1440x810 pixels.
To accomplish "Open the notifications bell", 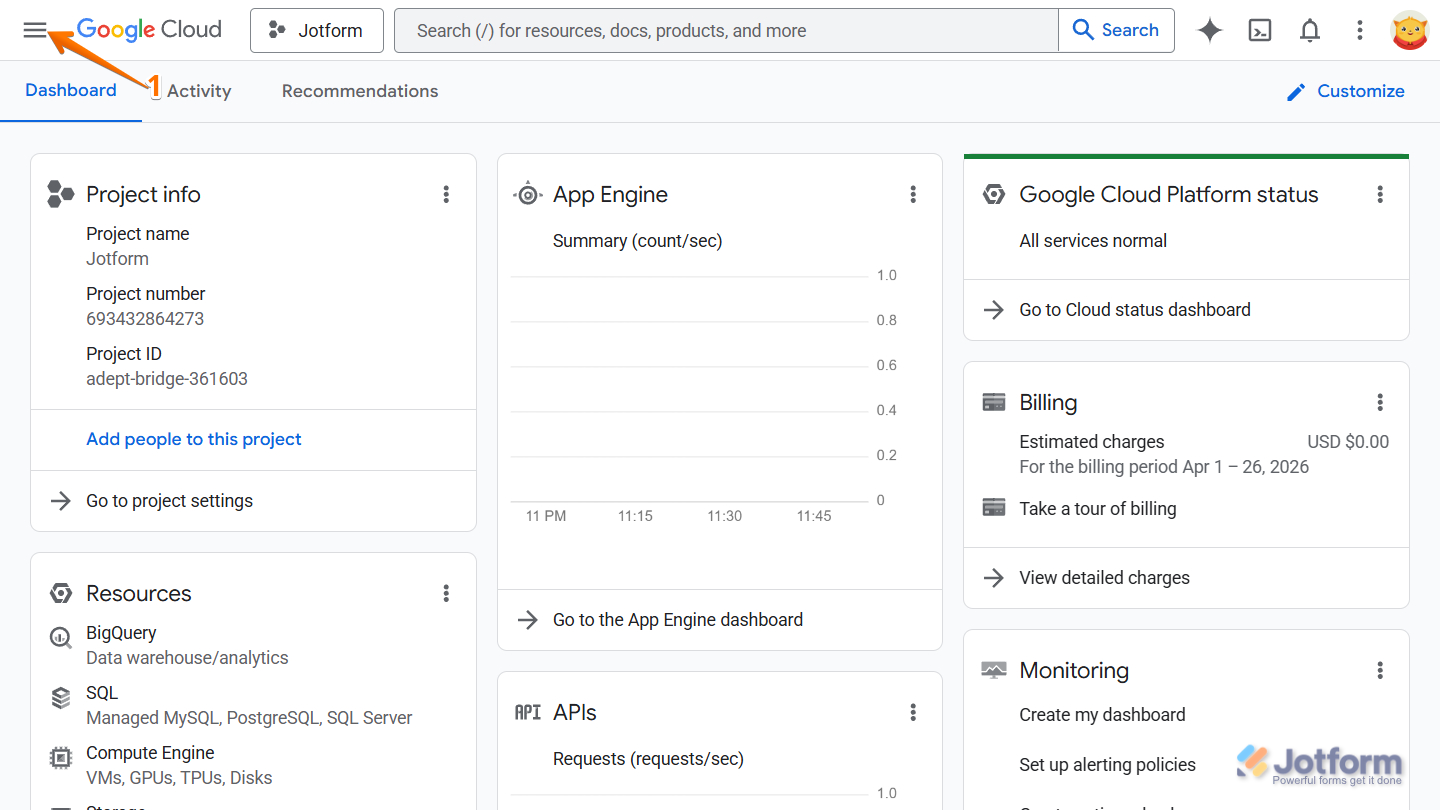I will tap(1309, 30).
